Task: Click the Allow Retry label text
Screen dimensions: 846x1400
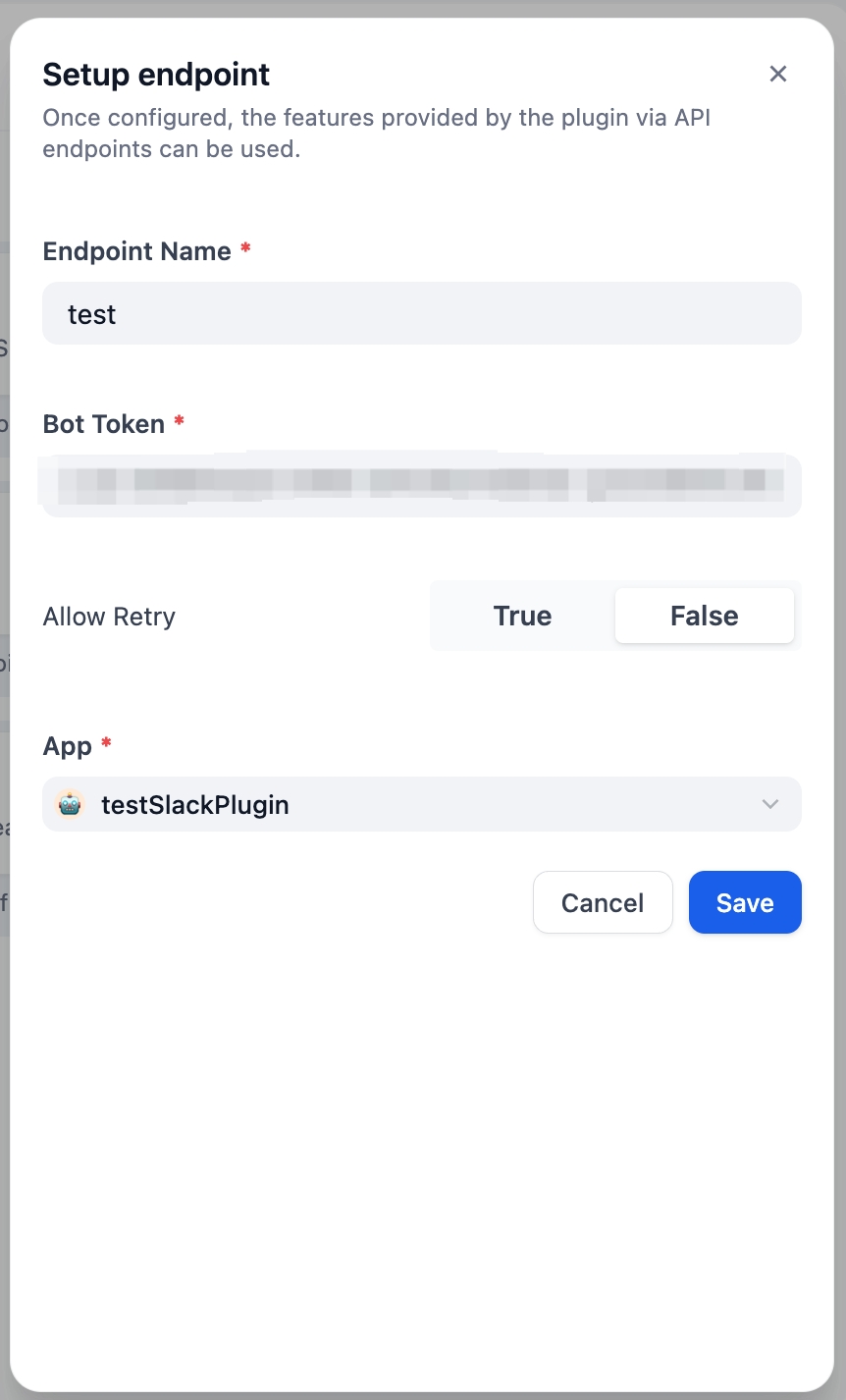Action: [108, 616]
